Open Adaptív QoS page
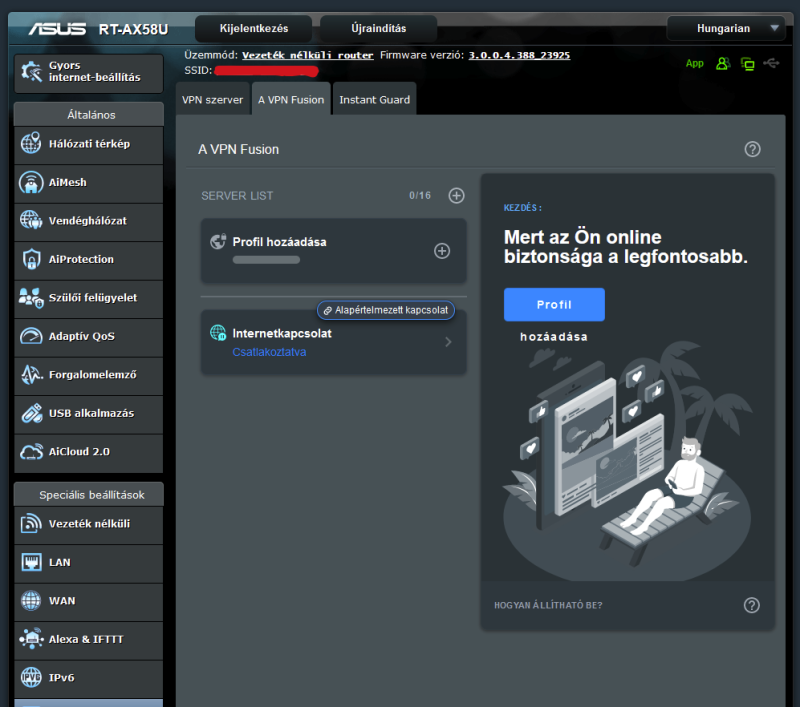The height and width of the screenshot is (707, 800). [89, 337]
